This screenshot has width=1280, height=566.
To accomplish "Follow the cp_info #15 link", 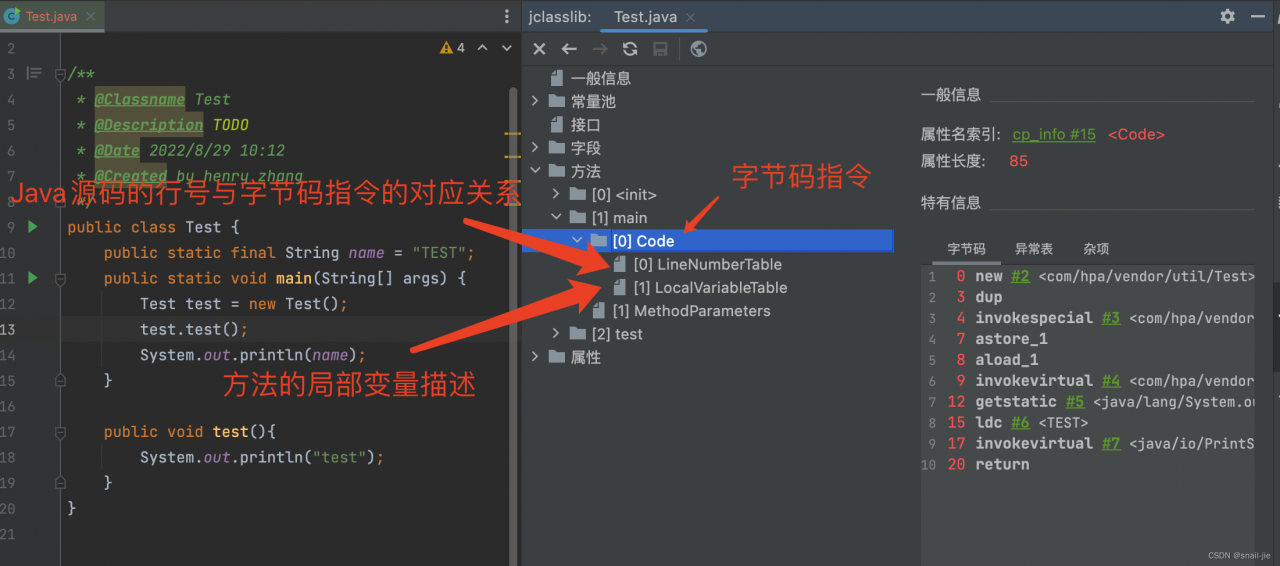I will 1054,134.
